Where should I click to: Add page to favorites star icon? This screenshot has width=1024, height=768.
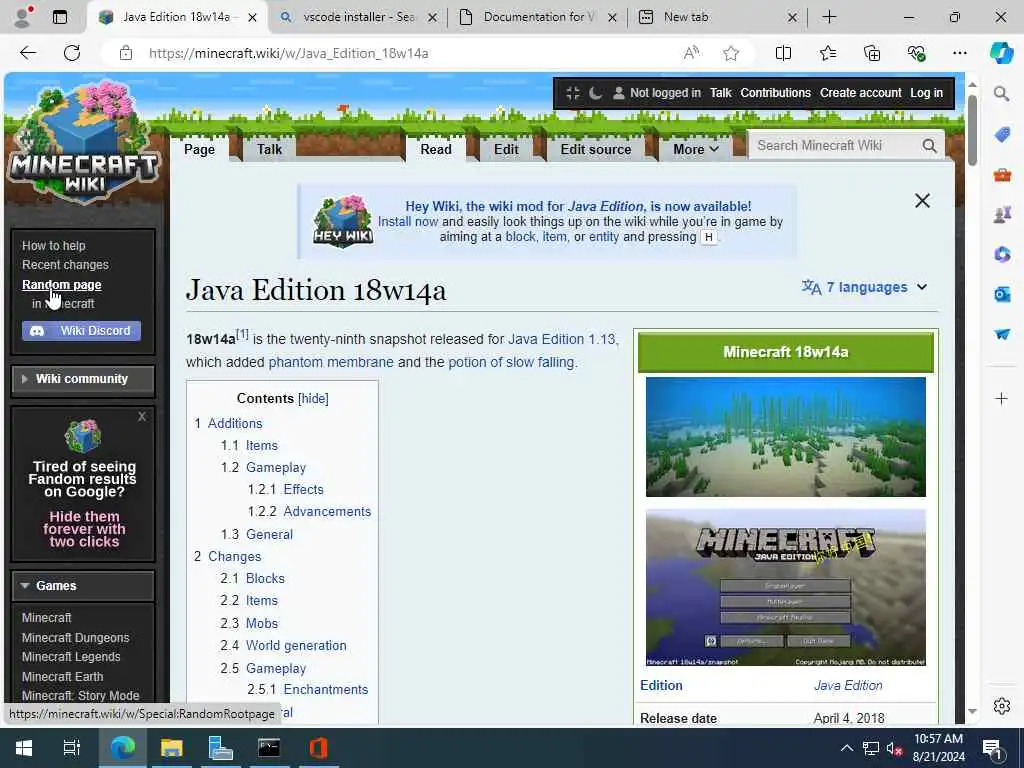(x=731, y=54)
